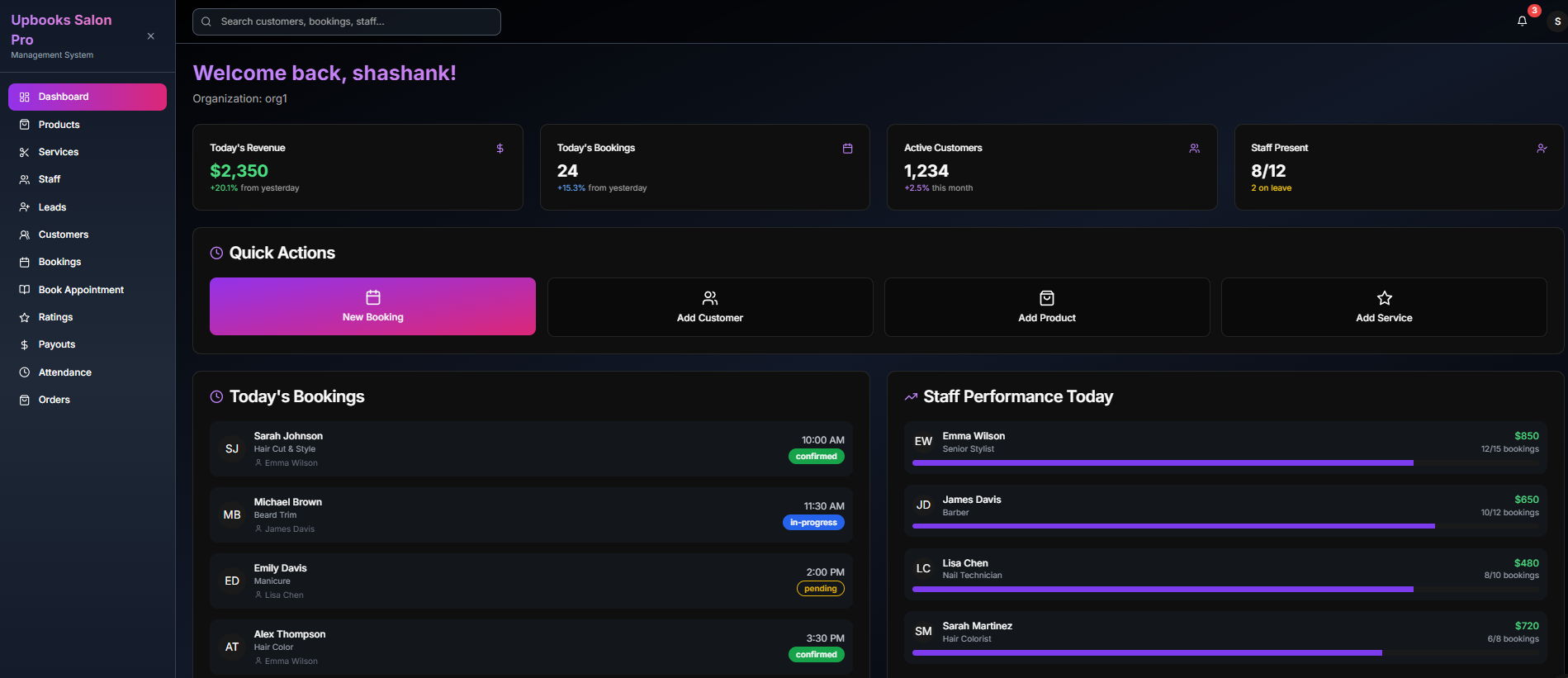Open Bookings from sidebar
Viewport: 1568px width, 678px height.
click(88, 262)
